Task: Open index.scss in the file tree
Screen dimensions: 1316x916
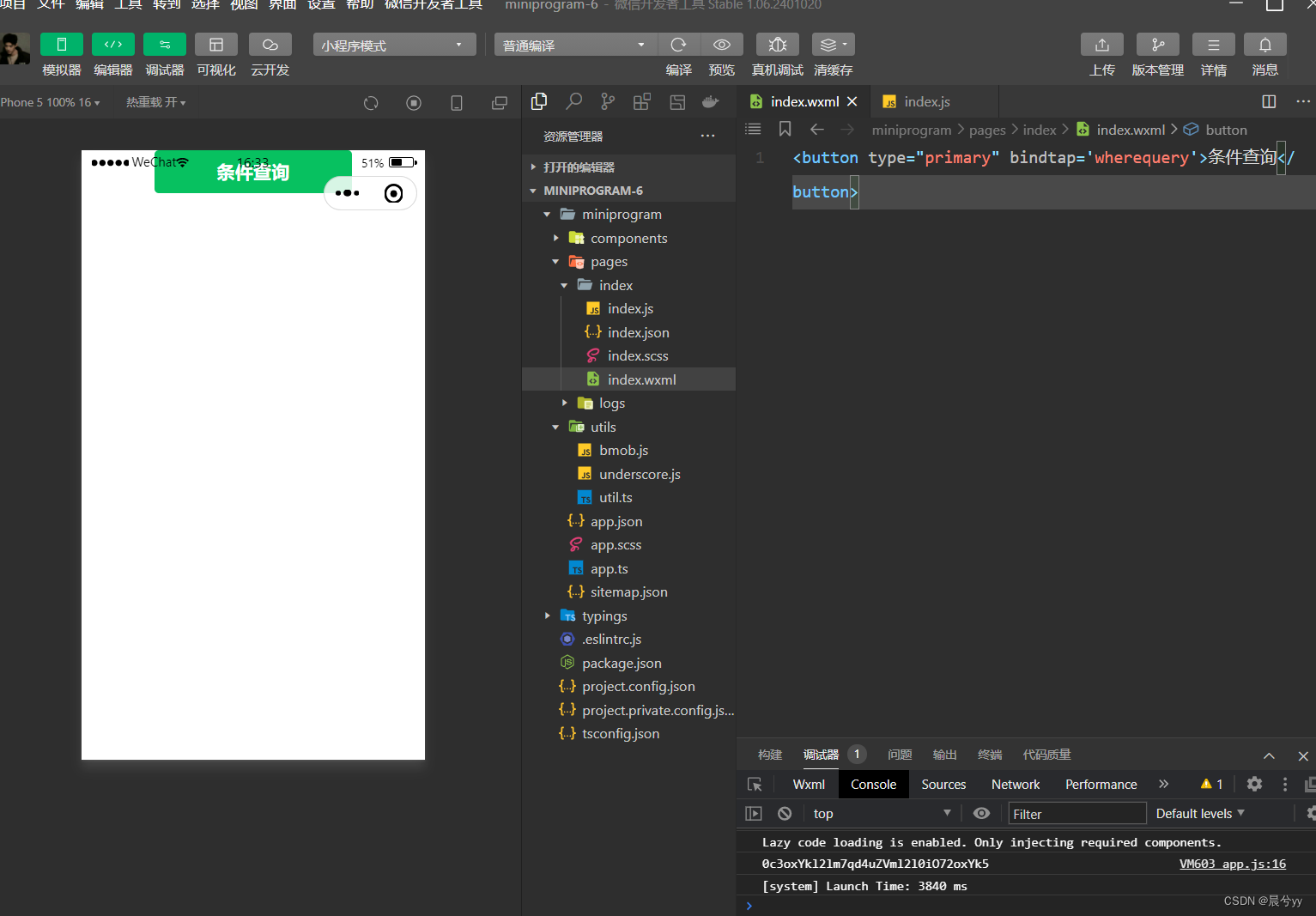Action: 629,355
